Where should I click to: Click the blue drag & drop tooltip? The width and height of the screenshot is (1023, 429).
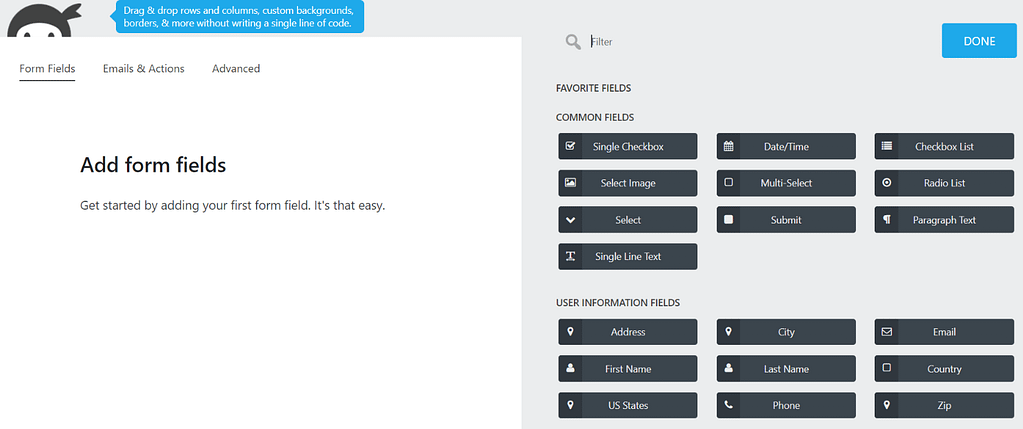240,17
